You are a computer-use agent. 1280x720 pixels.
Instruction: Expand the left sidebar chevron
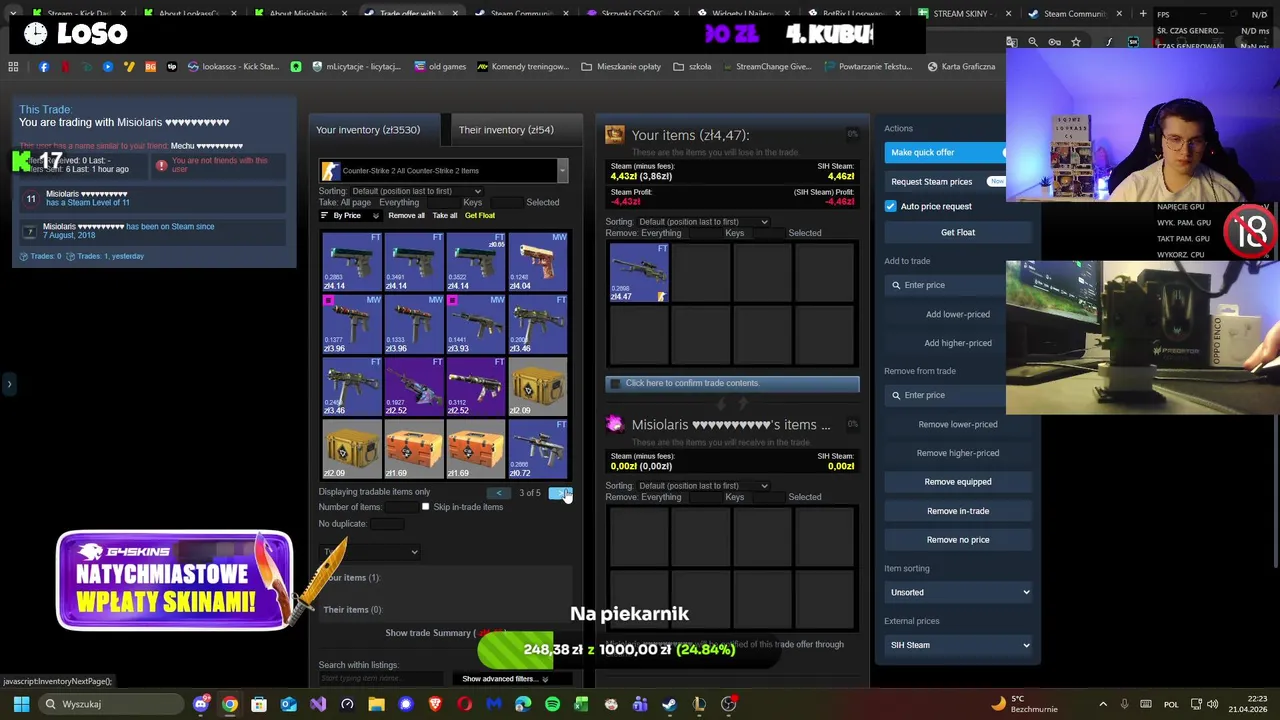click(9, 384)
